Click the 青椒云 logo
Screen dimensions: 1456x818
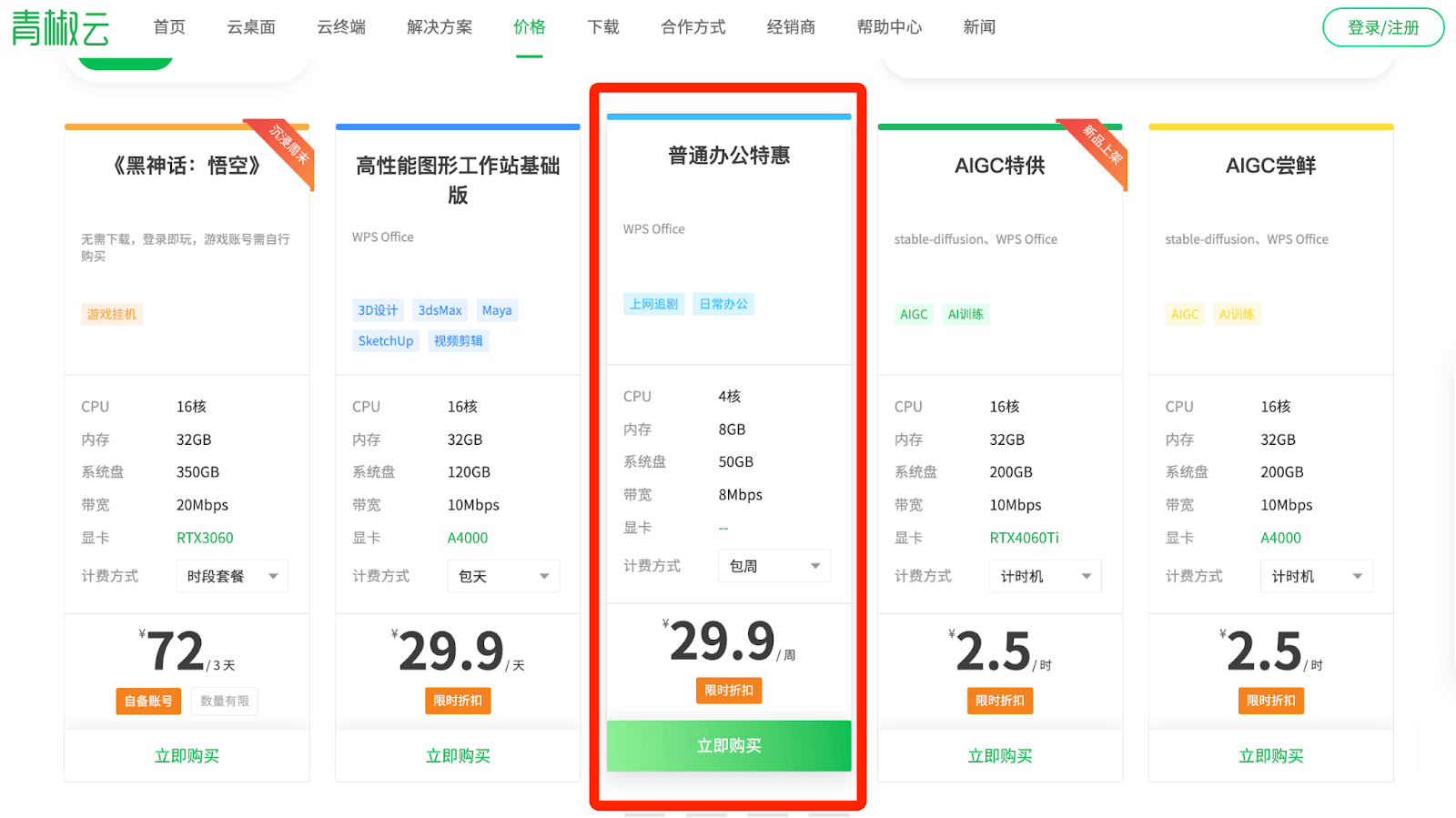61,27
